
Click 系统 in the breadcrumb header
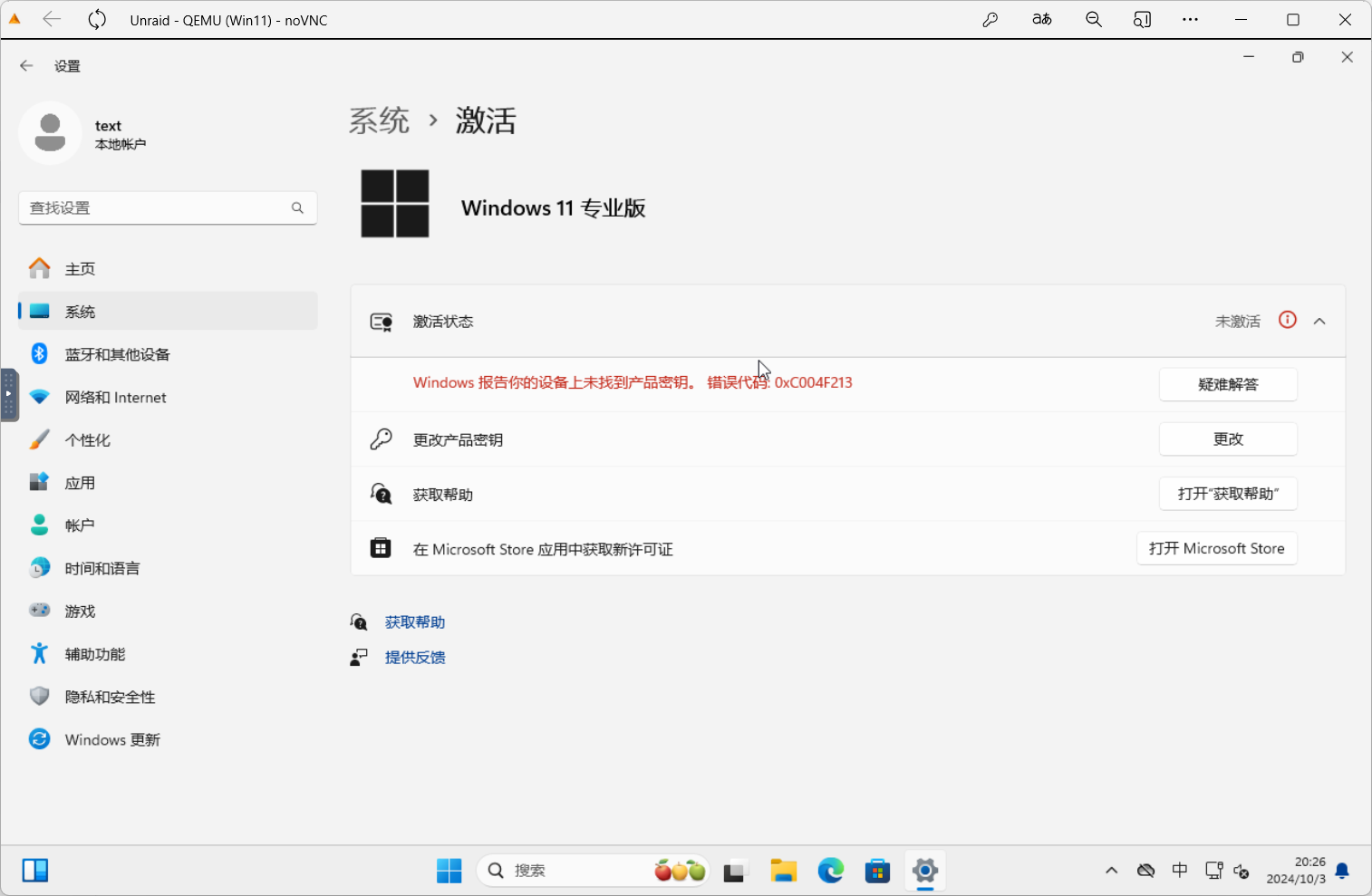[380, 120]
